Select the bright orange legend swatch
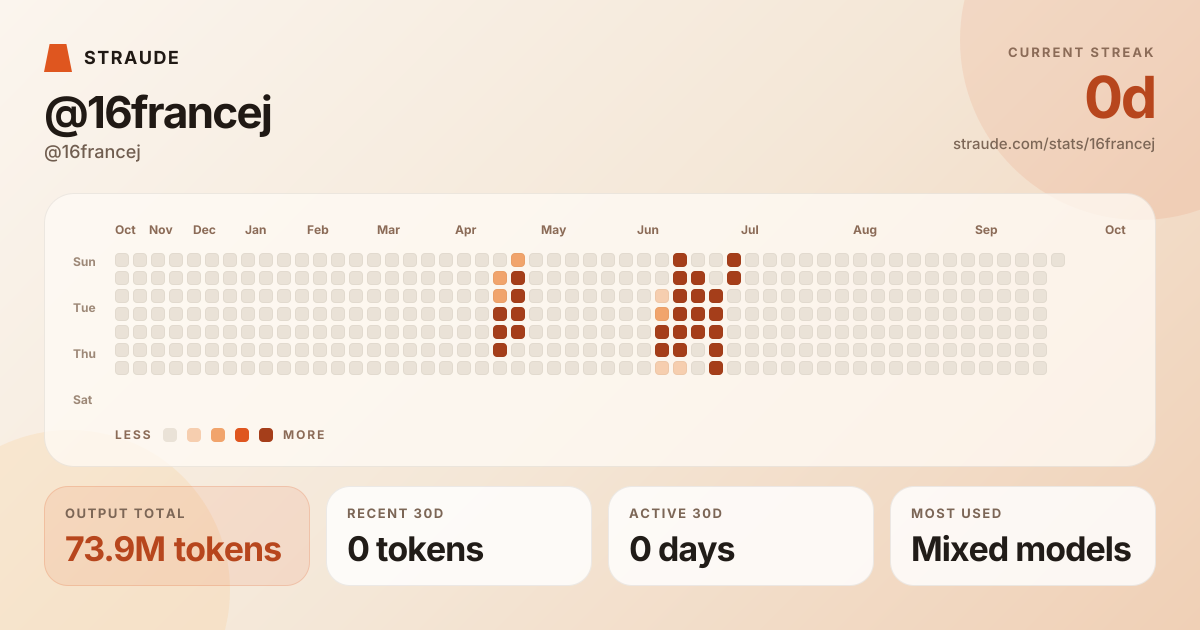The image size is (1200, 630). point(242,435)
